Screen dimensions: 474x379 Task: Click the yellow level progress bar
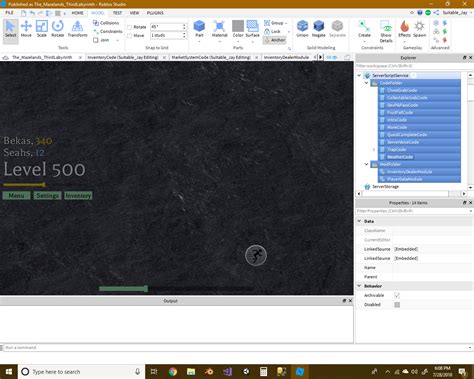pos(24,185)
